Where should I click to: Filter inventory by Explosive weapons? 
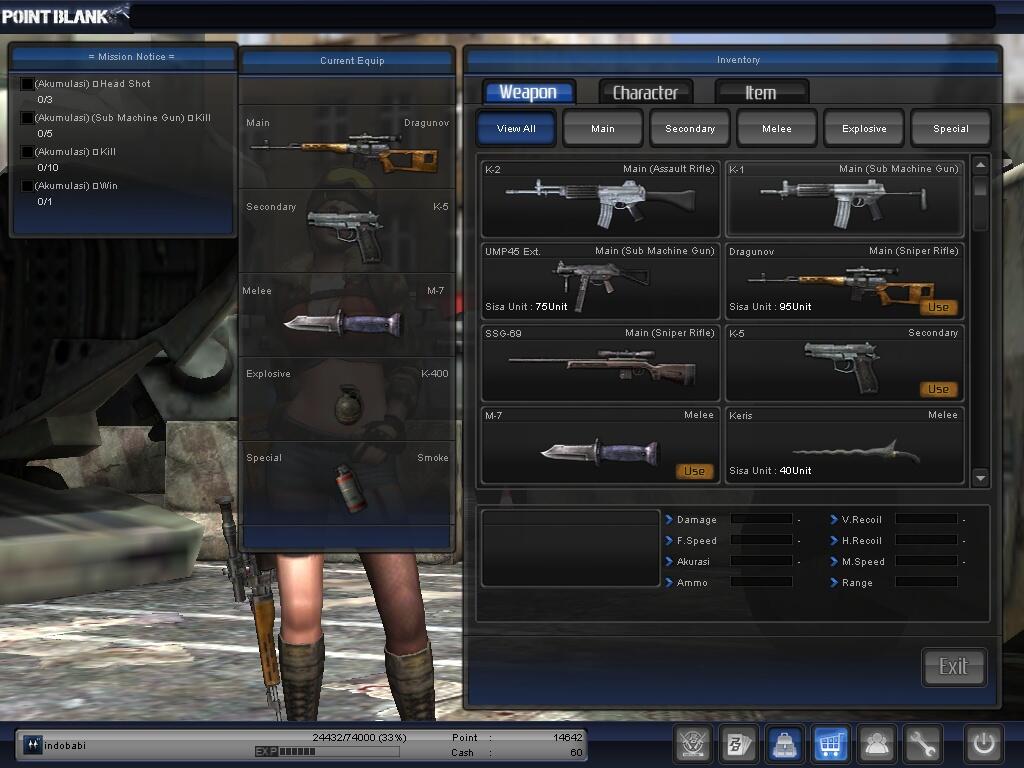click(864, 128)
